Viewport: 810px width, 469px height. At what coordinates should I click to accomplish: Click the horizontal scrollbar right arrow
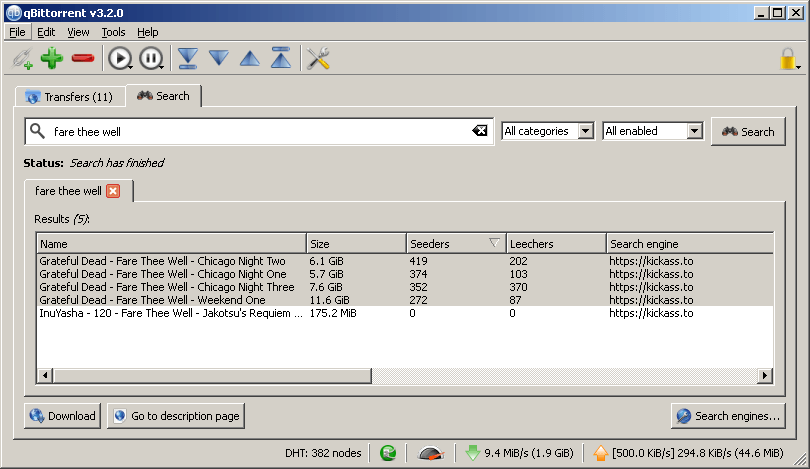[765, 376]
